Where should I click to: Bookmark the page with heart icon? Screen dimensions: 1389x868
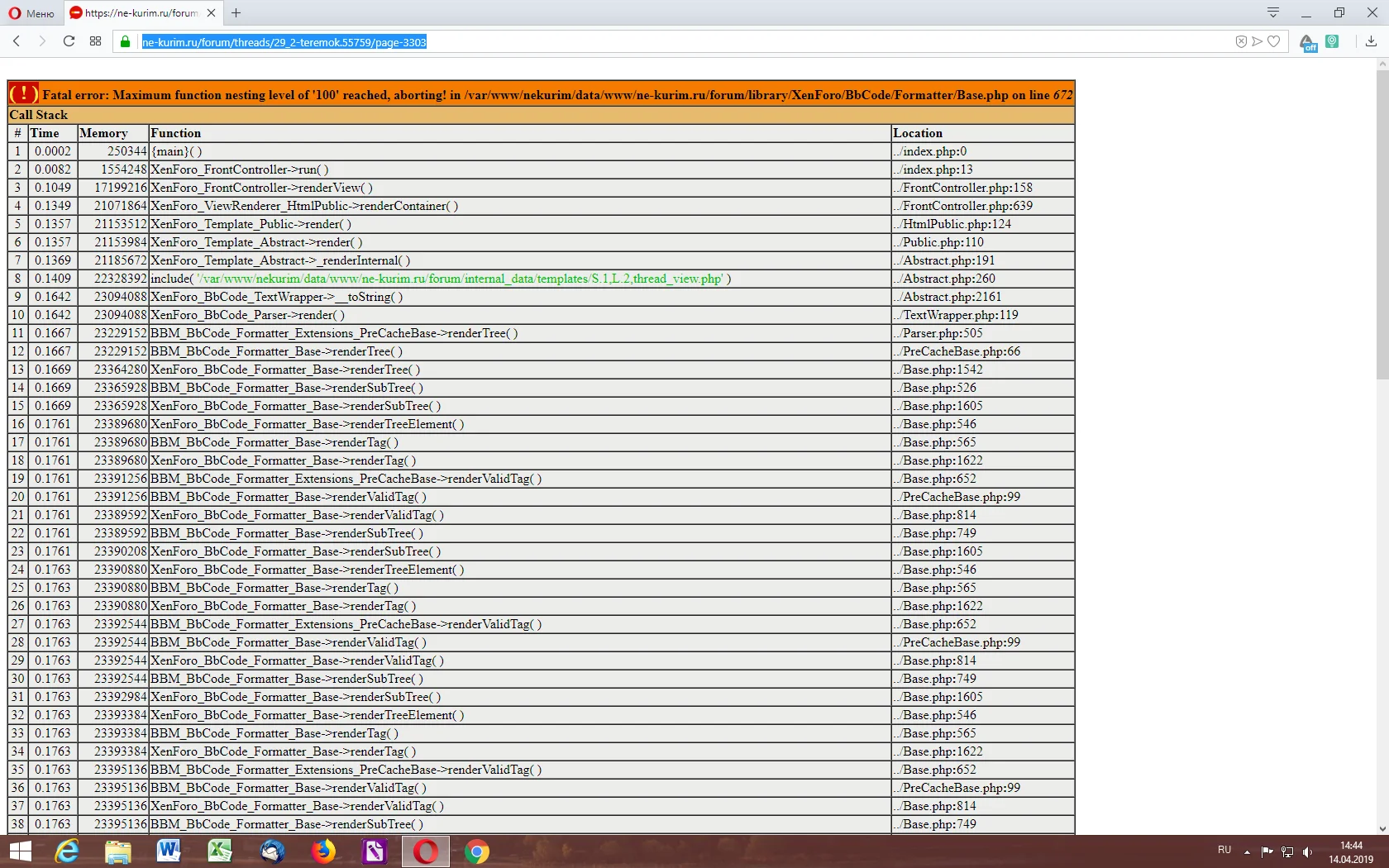(x=1274, y=41)
